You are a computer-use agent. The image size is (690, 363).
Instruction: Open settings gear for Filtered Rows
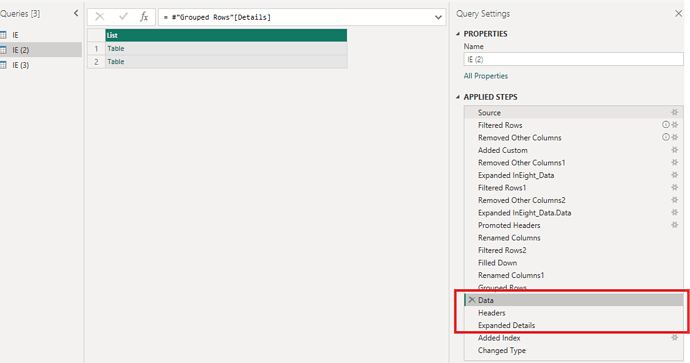coord(675,125)
